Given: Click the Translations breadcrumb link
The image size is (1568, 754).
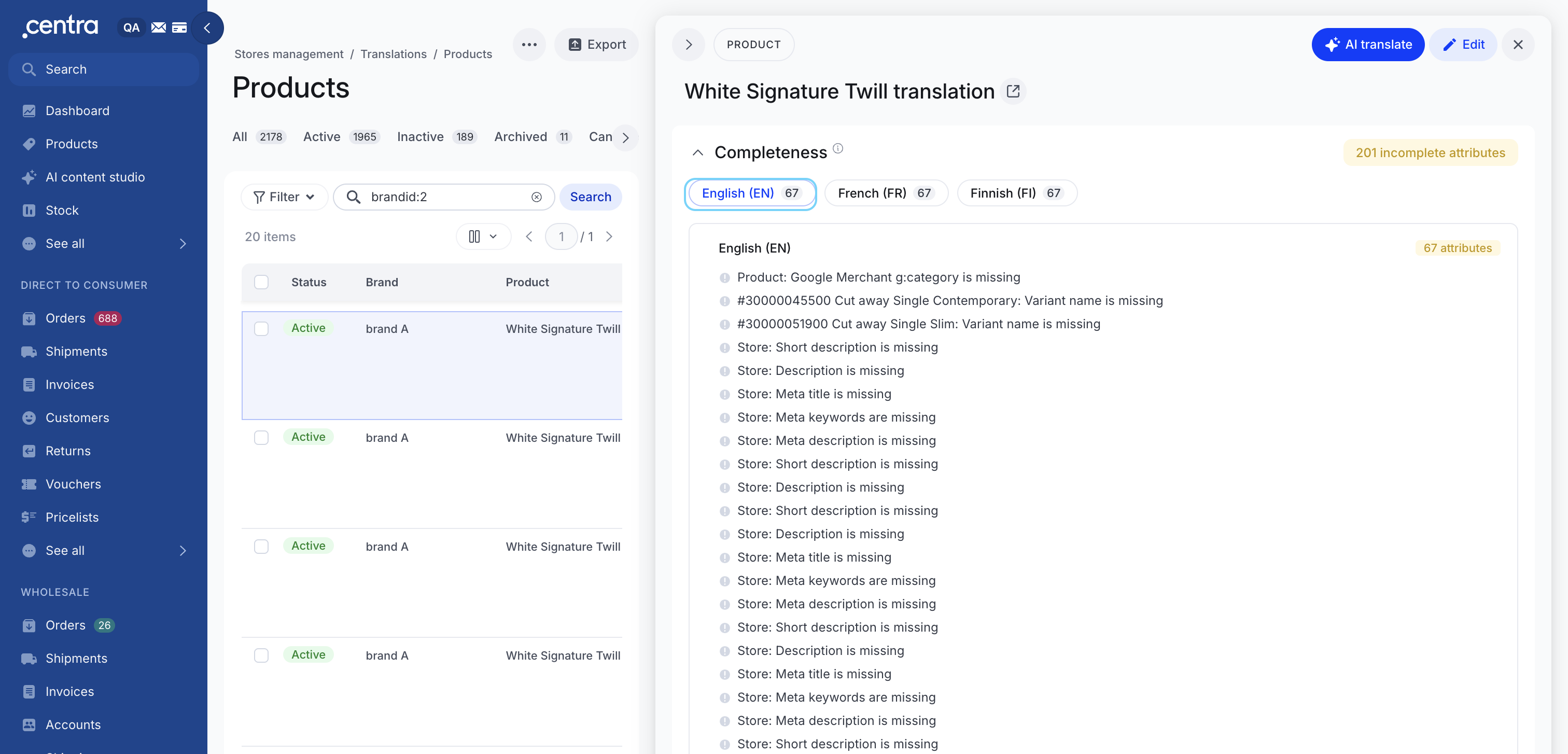Looking at the screenshot, I should pos(393,54).
